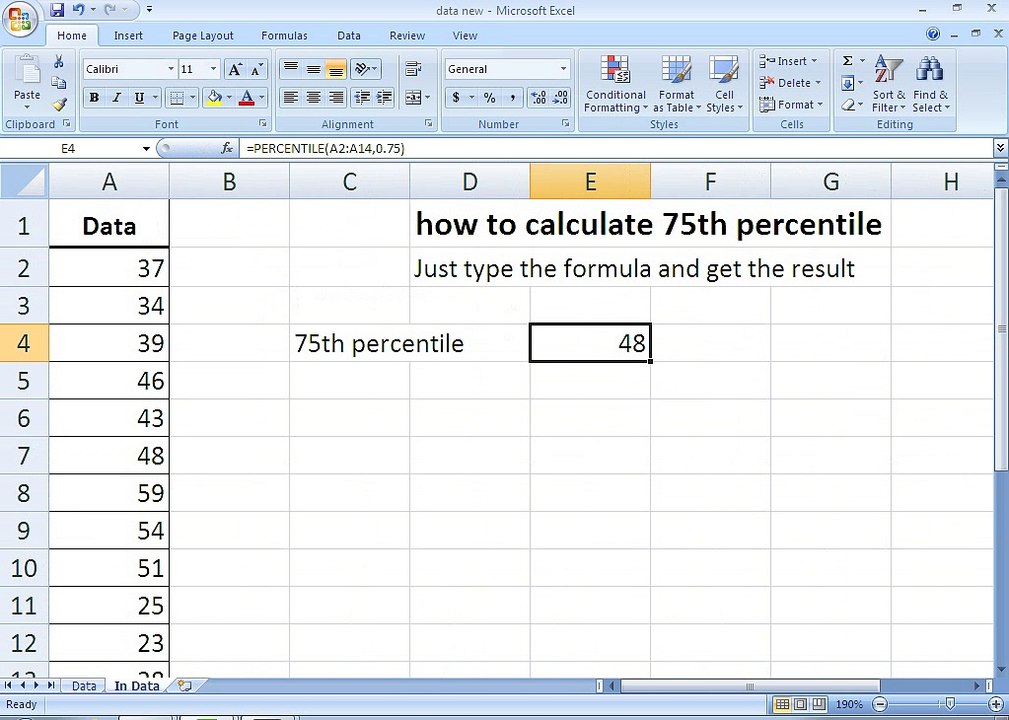Click the AutoSum sigma icon
The width and height of the screenshot is (1009, 720).
(847, 60)
